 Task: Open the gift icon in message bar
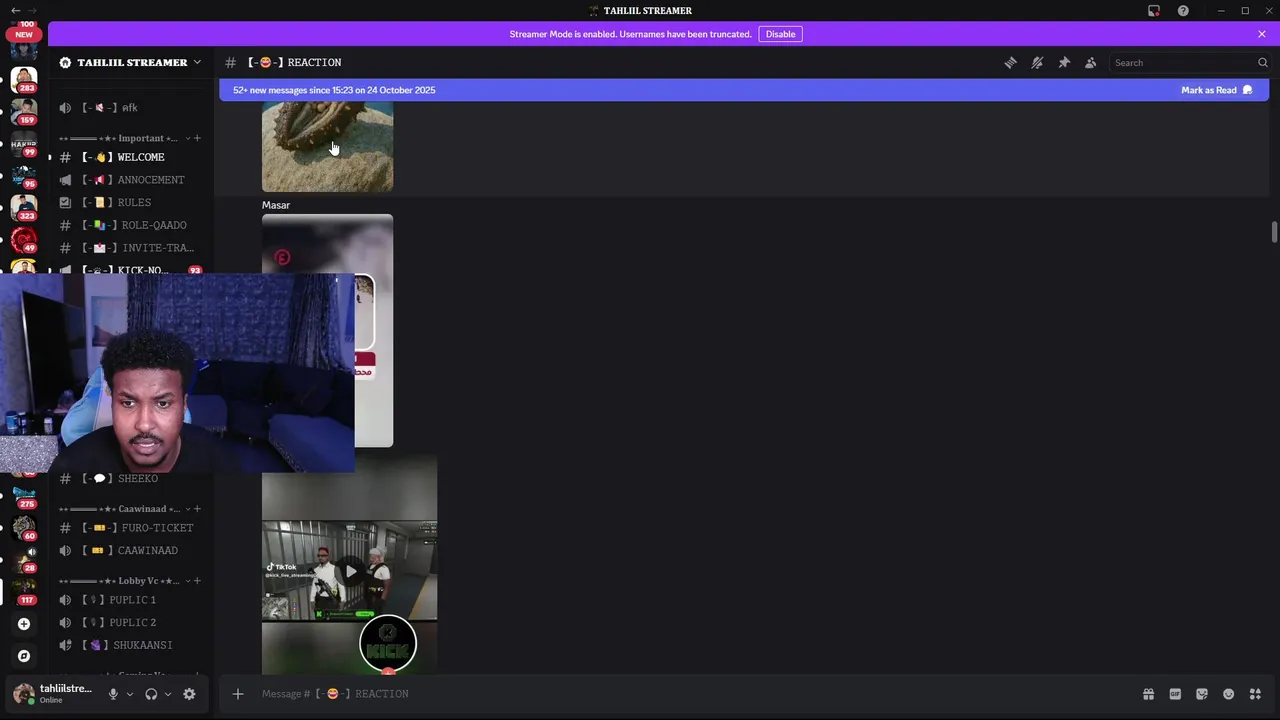pyautogui.click(x=1148, y=694)
